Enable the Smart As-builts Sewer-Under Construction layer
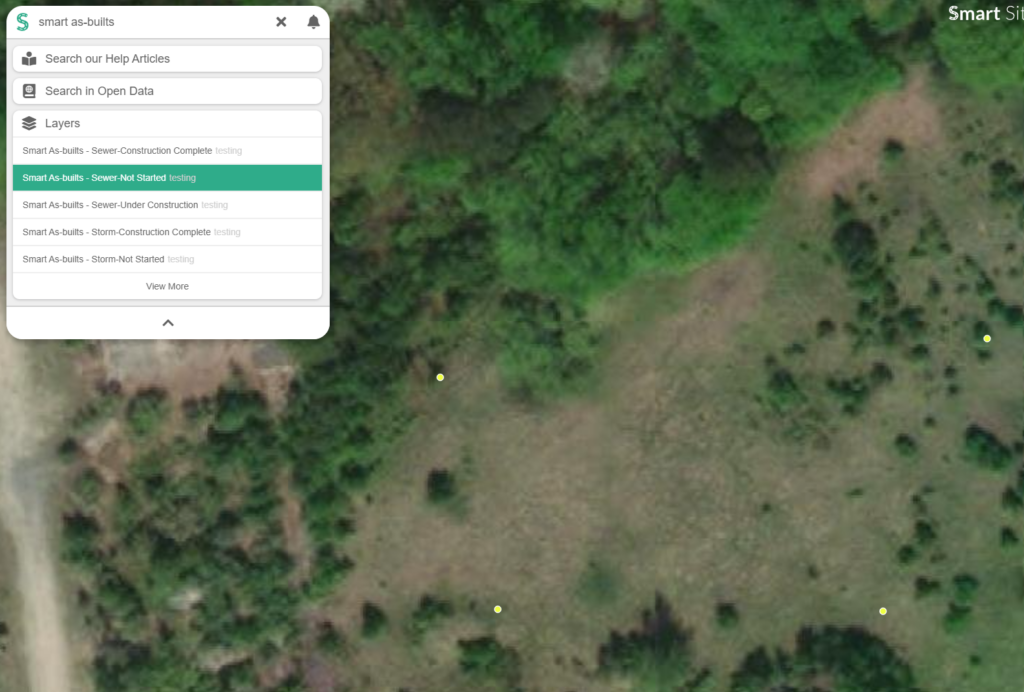 [x=167, y=204]
